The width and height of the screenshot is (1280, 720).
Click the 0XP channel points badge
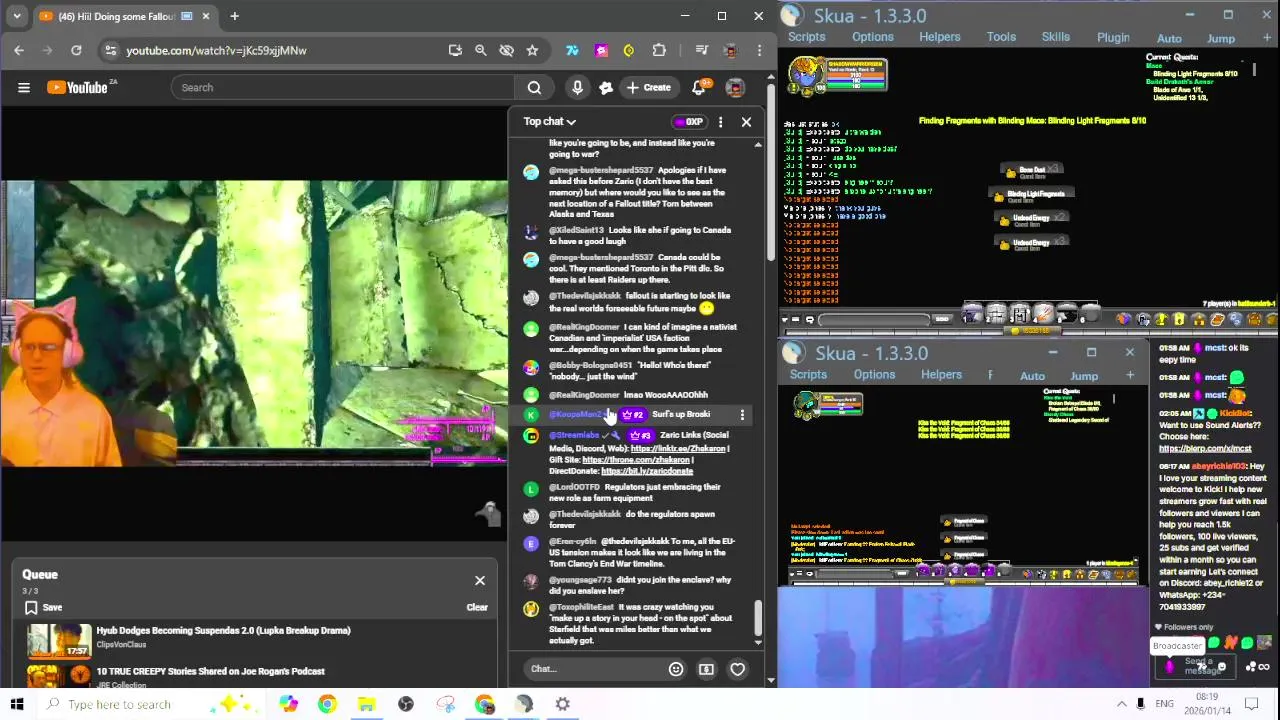pyautogui.click(x=689, y=122)
